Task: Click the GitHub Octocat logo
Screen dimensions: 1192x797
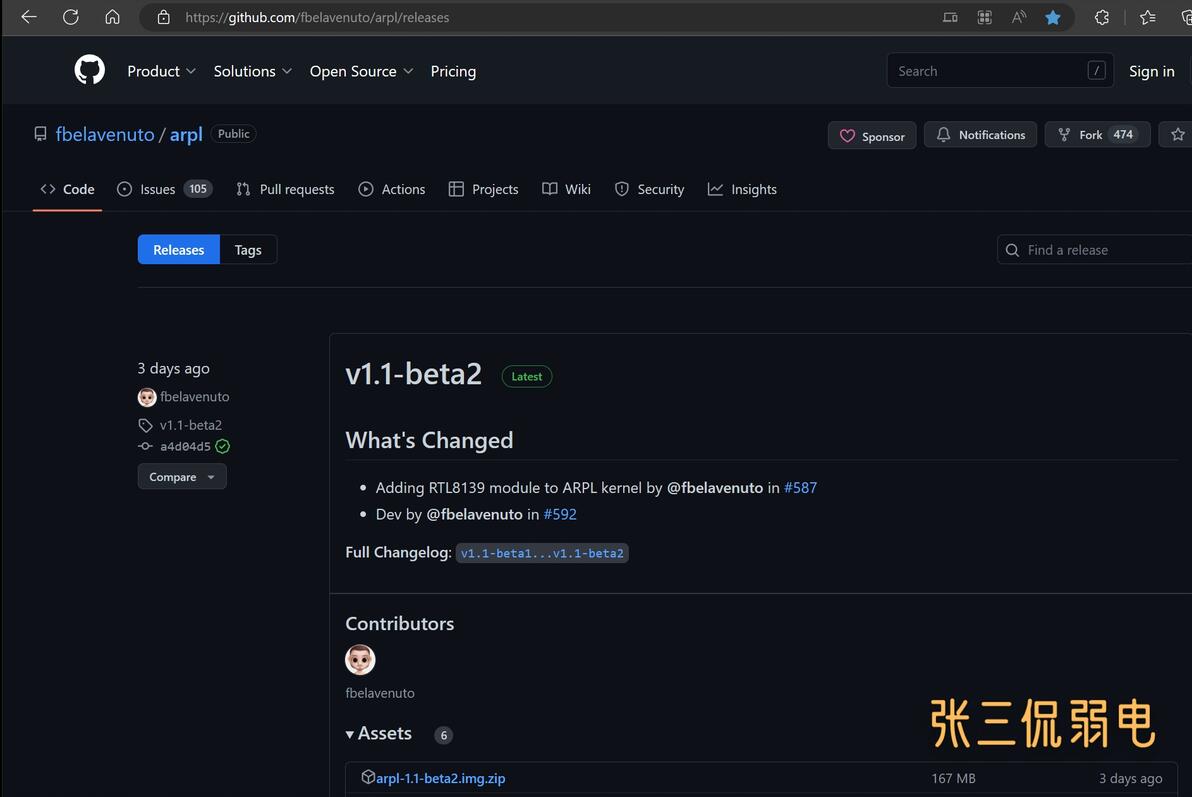Action: click(90, 70)
